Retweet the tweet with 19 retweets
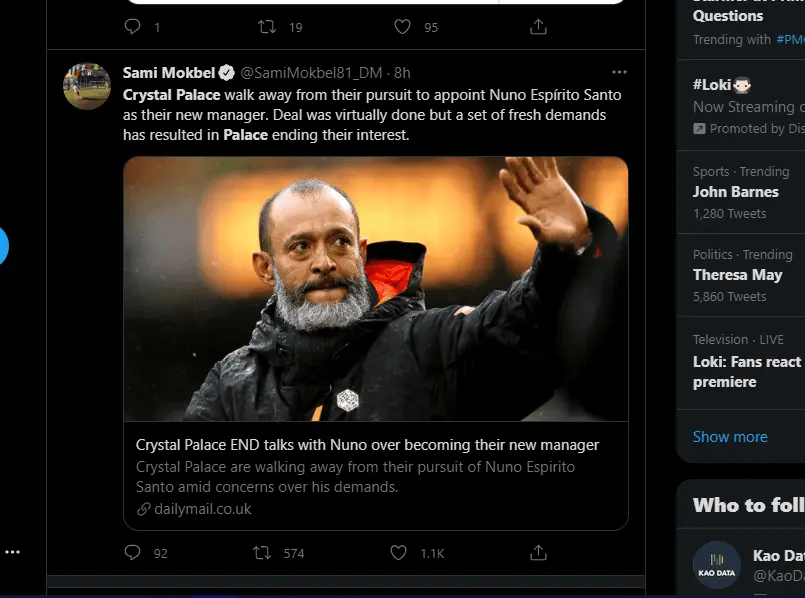Image resolution: width=805 pixels, height=598 pixels. click(x=267, y=27)
